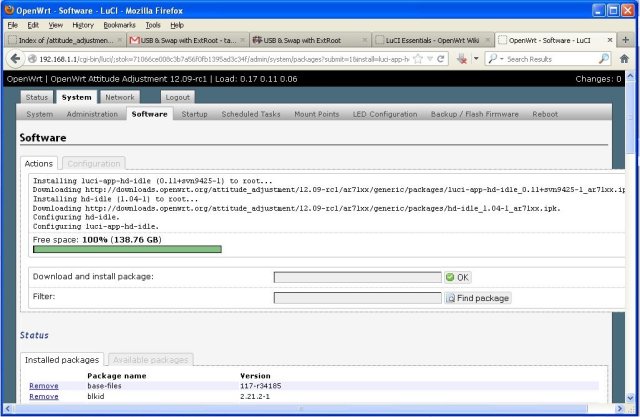Open the Tools menu in Firefox
Screen dimensions: 640x417
[155, 24]
